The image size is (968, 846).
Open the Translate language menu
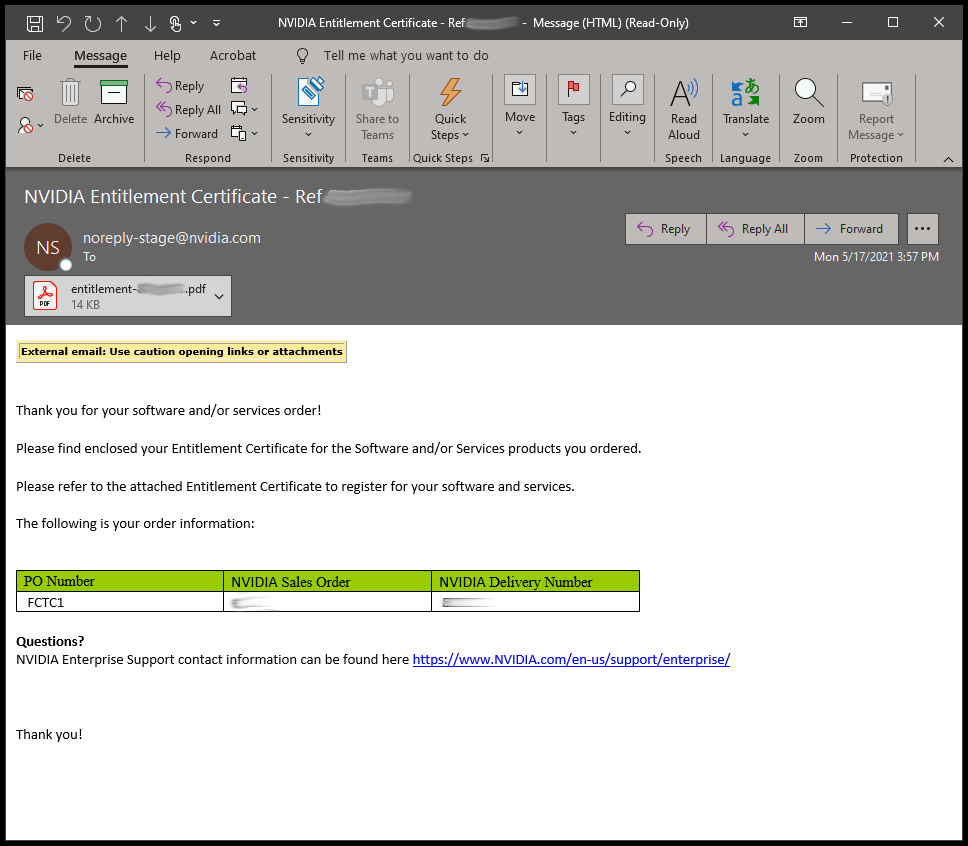click(x=746, y=109)
